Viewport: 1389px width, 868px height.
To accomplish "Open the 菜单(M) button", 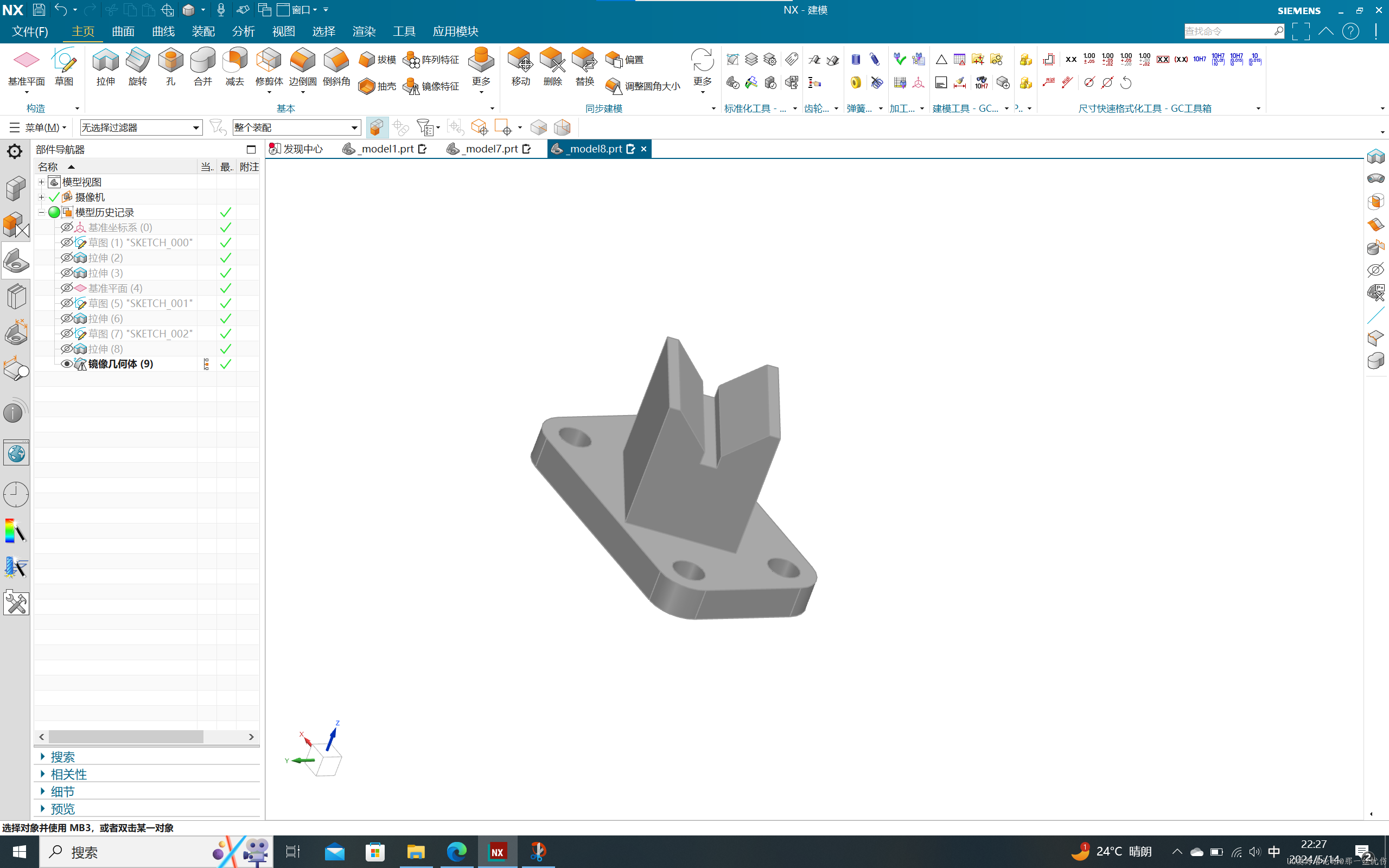I will click(x=38, y=127).
